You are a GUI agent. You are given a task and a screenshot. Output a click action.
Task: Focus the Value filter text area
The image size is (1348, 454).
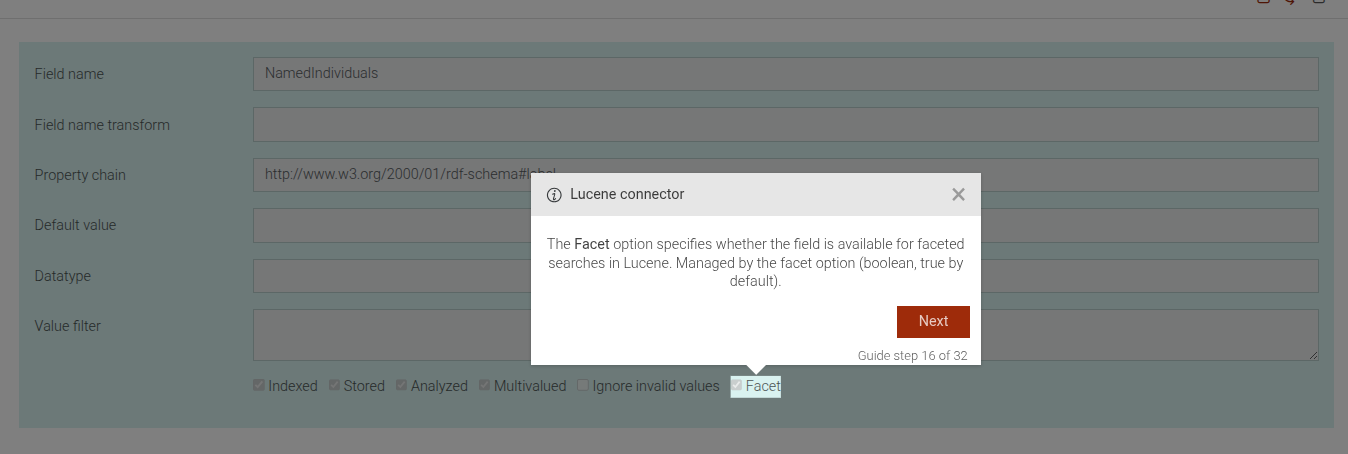point(390,335)
